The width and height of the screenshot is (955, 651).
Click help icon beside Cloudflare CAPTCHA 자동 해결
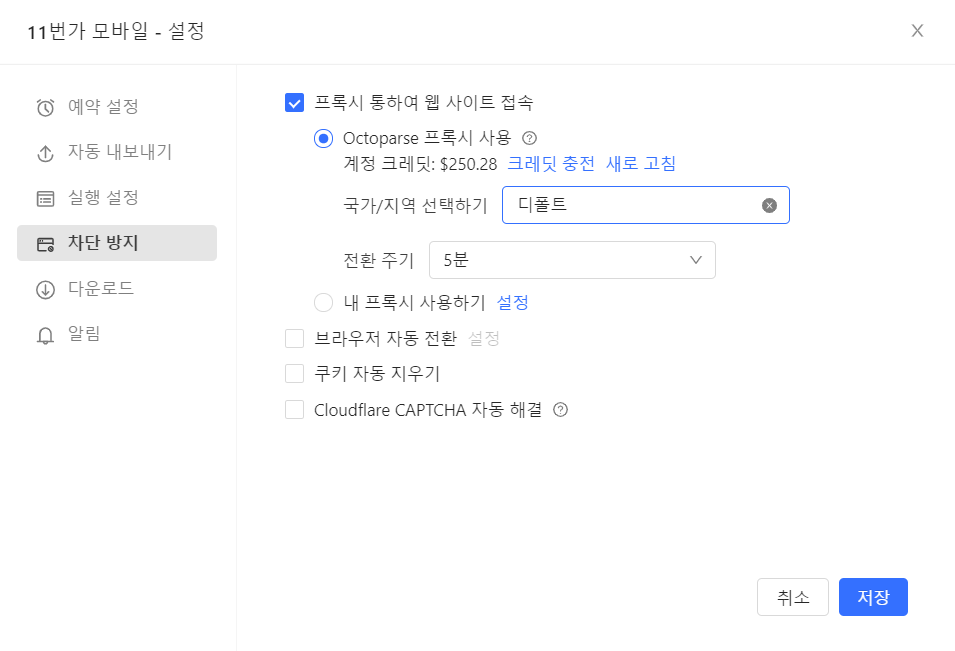click(560, 409)
